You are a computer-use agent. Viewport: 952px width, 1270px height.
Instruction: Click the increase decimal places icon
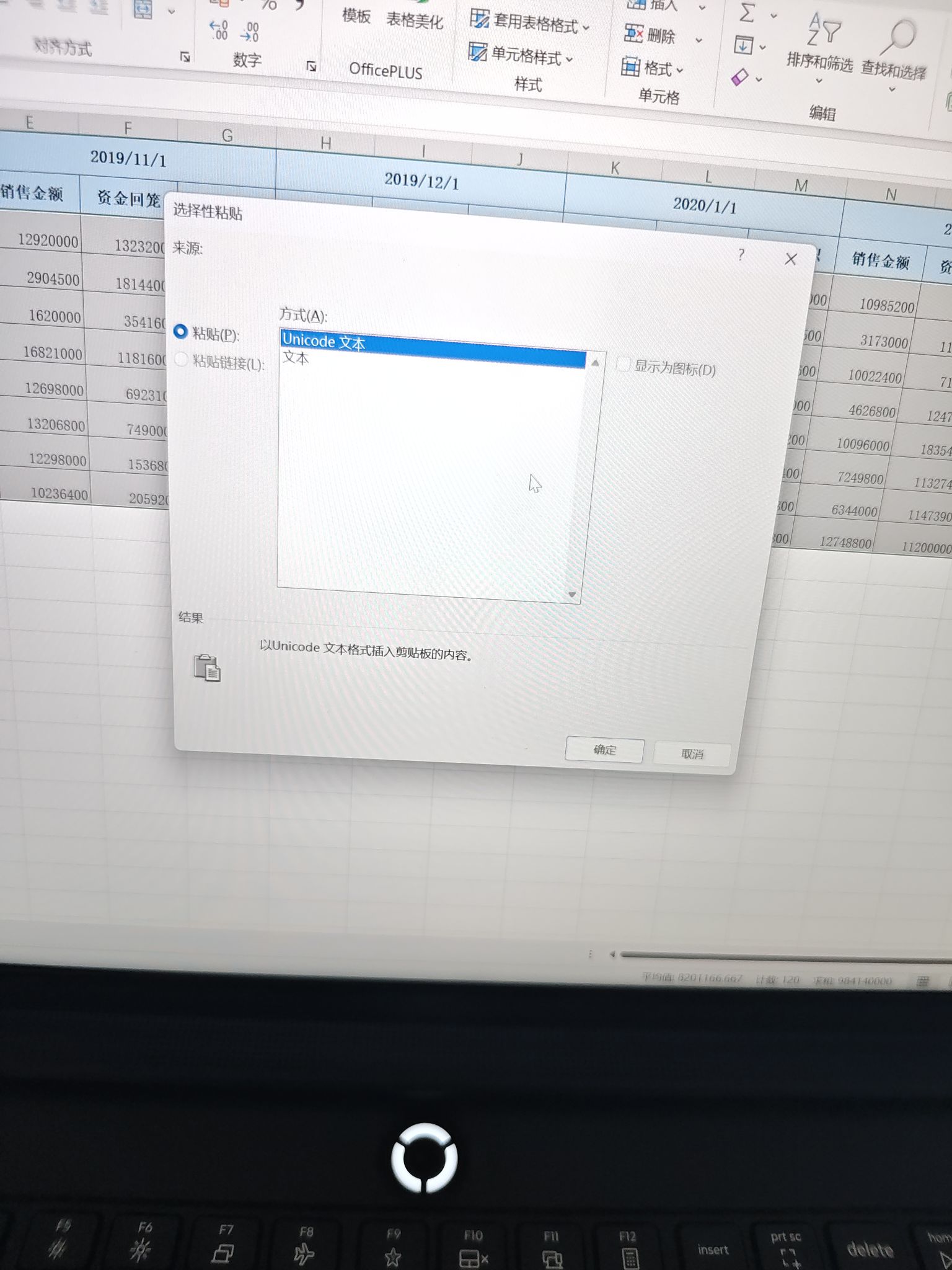(219, 30)
